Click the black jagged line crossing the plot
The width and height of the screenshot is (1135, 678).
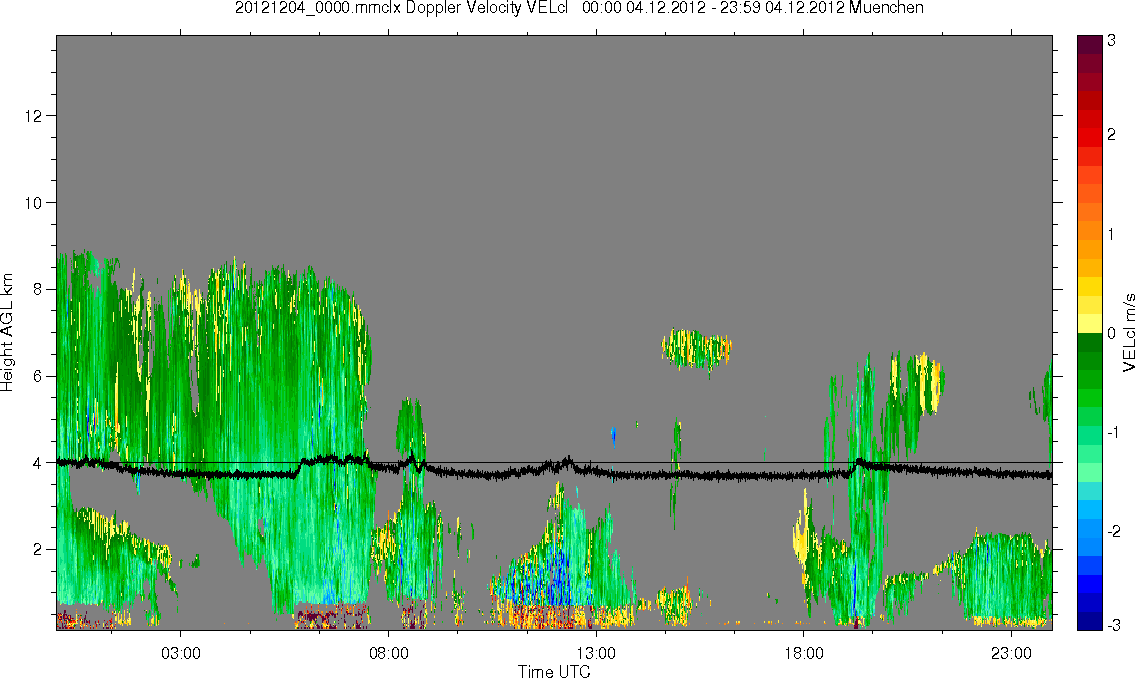(x=554, y=469)
